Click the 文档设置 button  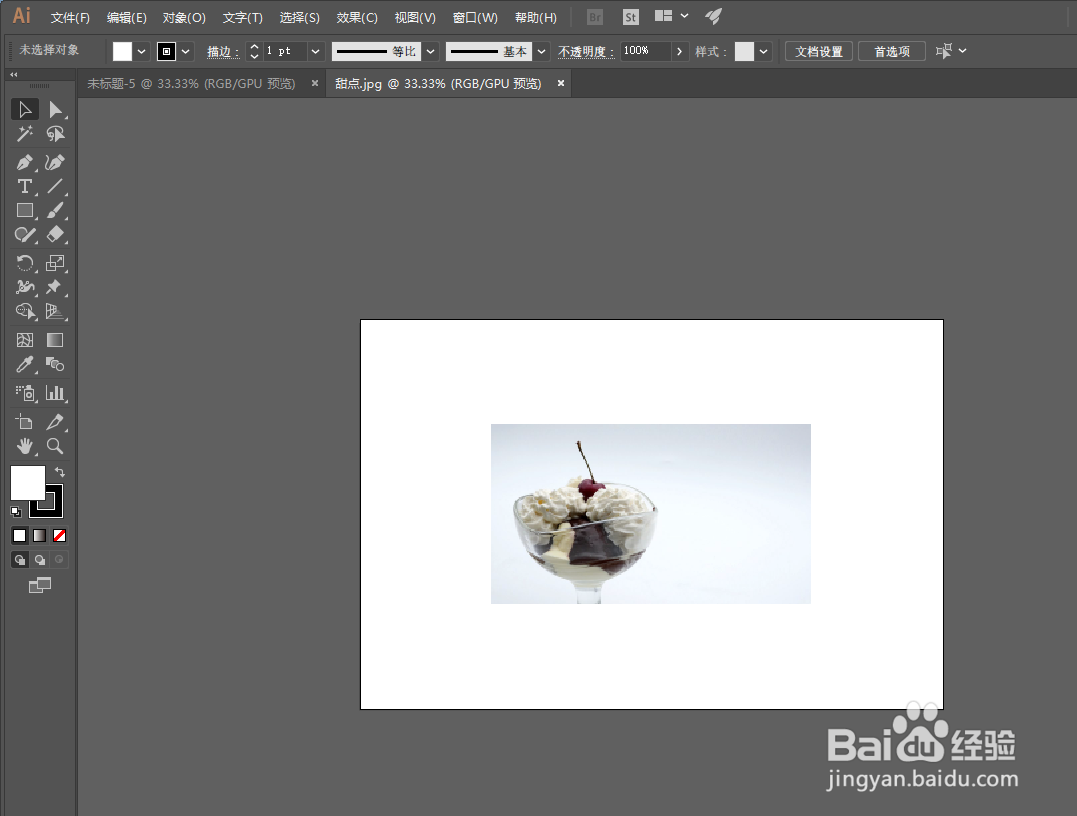[819, 52]
